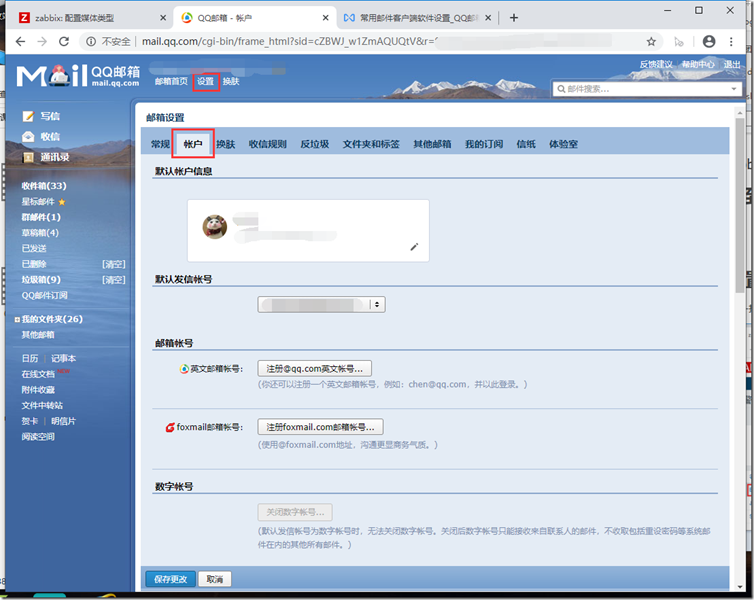This screenshot has height=600, width=754.
Task: Click the 退出 logout link
Action: point(732,64)
